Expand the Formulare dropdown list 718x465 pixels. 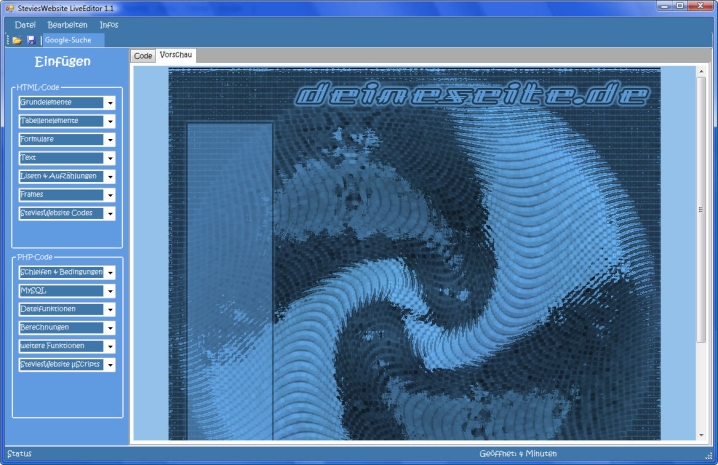pos(110,140)
